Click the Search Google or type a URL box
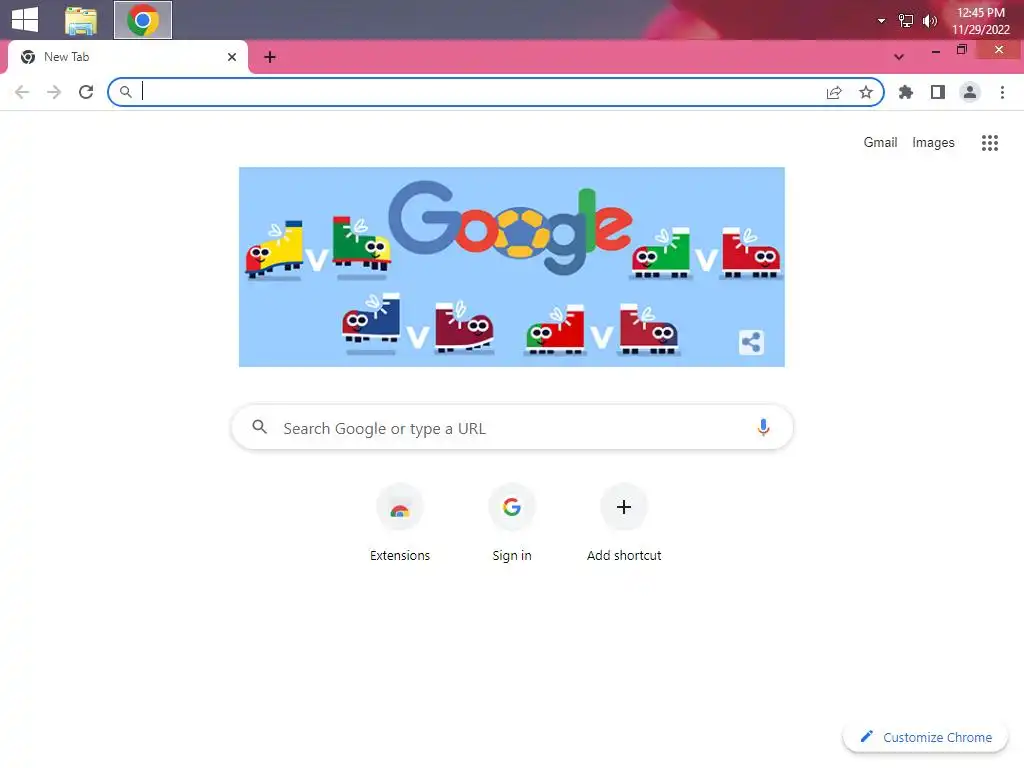The image size is (1024, 768). click(512, 428)
